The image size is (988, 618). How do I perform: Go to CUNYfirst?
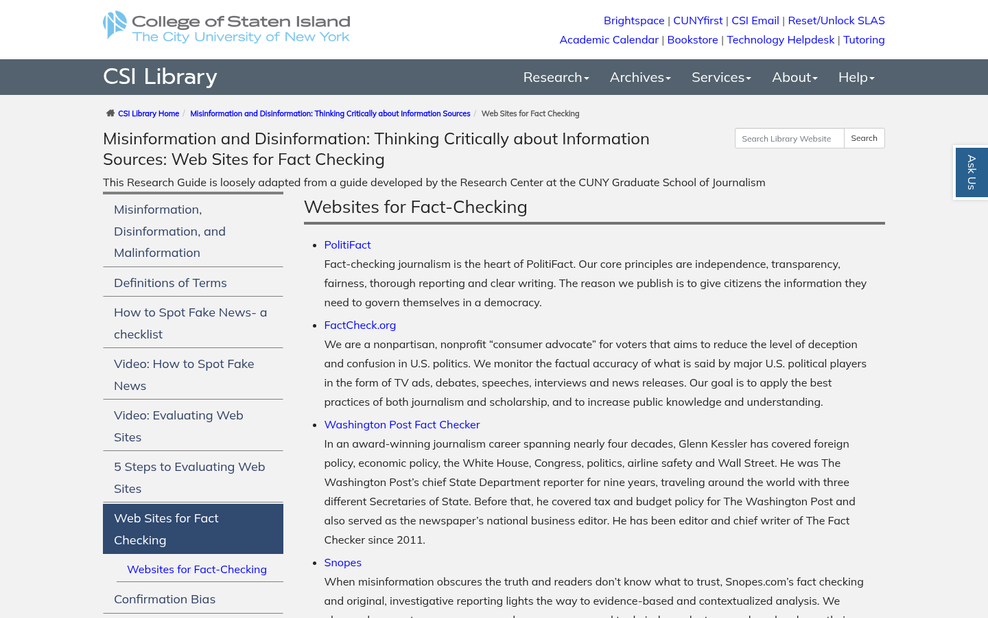[x=698, y=21]
